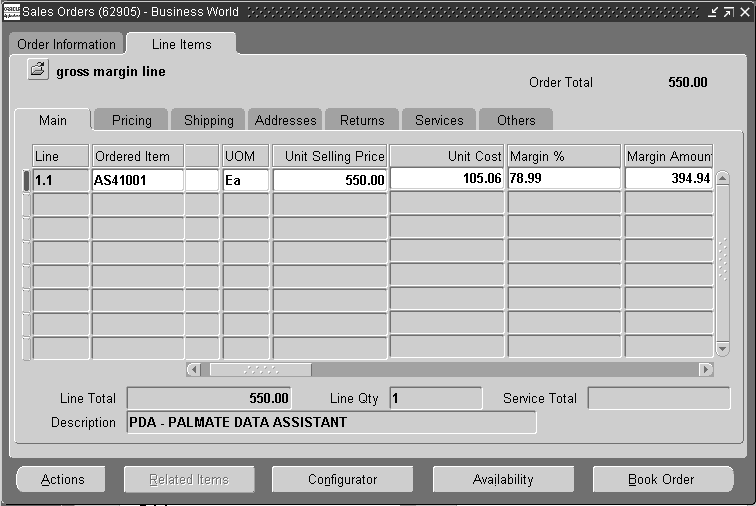756x506 pixels.
Task: Open the Shipping sub-tab
Action: (x=208, y=120)
